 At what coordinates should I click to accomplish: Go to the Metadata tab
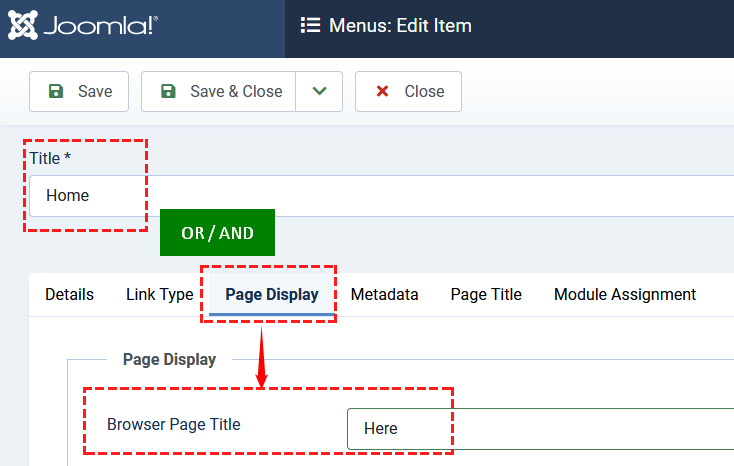click(384, 294)
